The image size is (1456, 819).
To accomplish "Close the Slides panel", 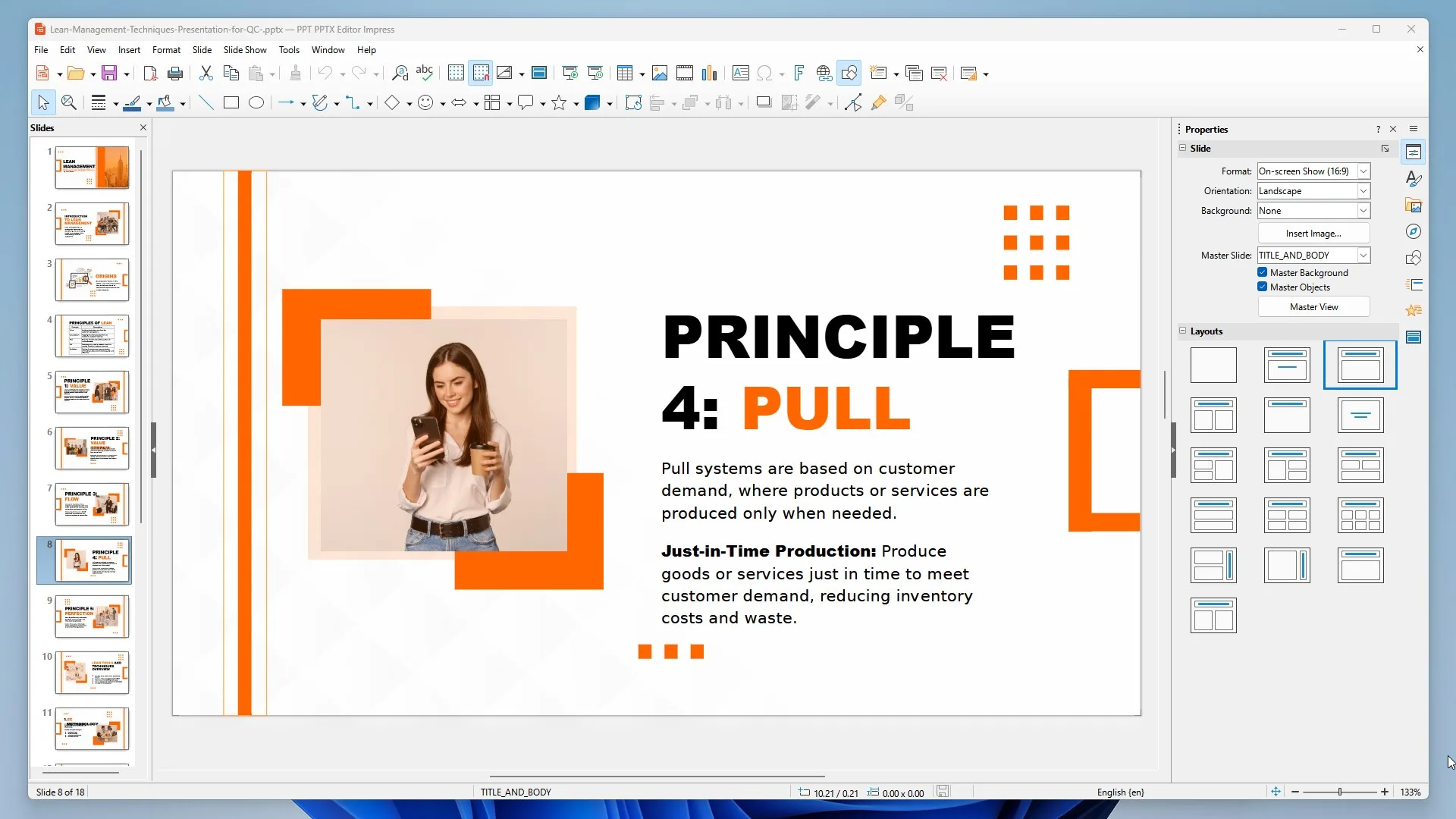I will click(x=143, y=127).
